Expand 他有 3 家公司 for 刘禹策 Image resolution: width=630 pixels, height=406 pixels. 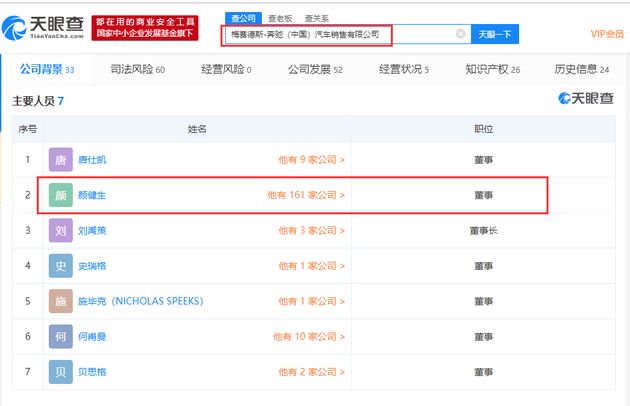pos(311,230)
